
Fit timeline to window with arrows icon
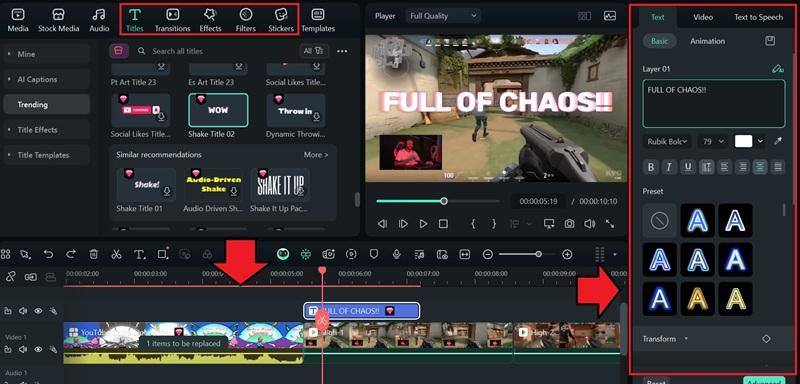[465, 254]
